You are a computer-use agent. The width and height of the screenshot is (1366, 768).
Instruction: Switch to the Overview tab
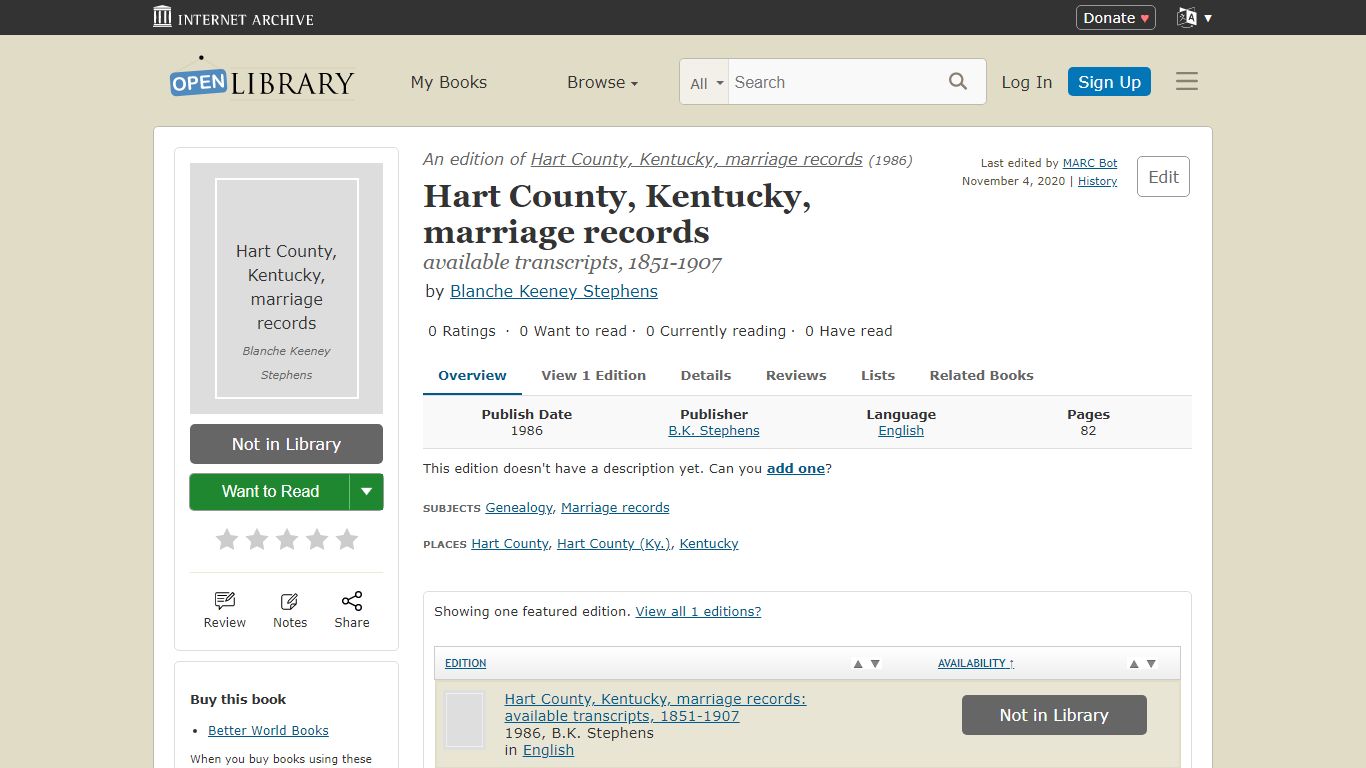[472, 375]
